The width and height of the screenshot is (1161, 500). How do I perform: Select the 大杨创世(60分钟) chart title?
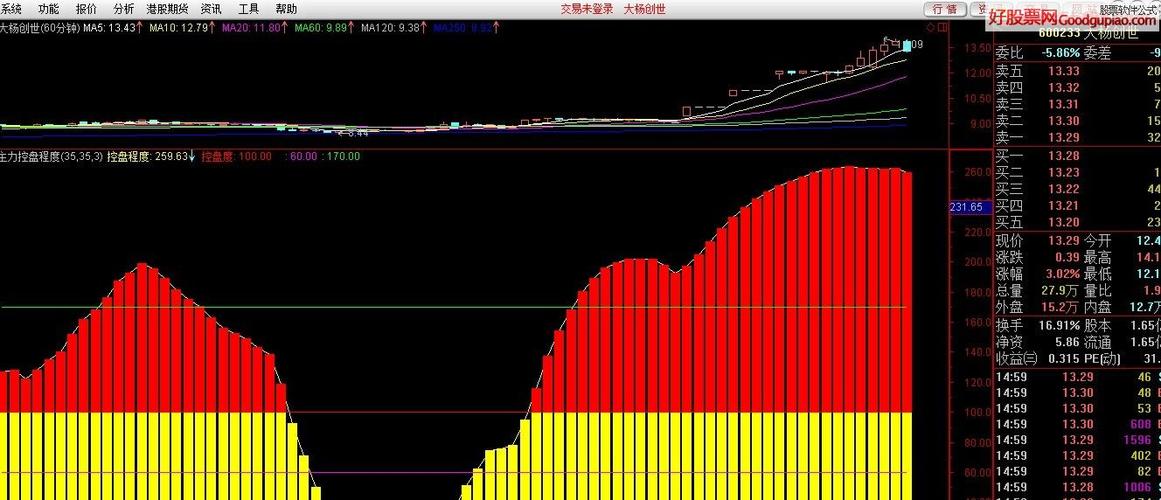[x=40, y=27]
